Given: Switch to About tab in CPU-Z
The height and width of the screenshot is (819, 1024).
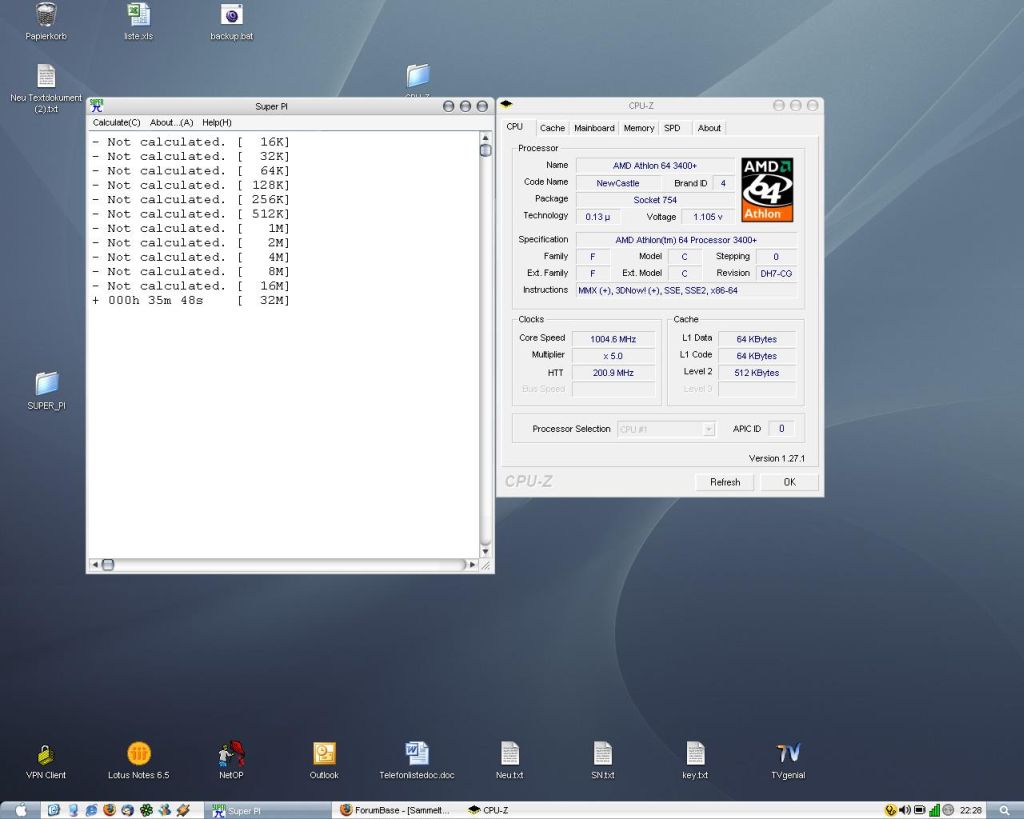Looking at the screenshot, I should point(709,128).
